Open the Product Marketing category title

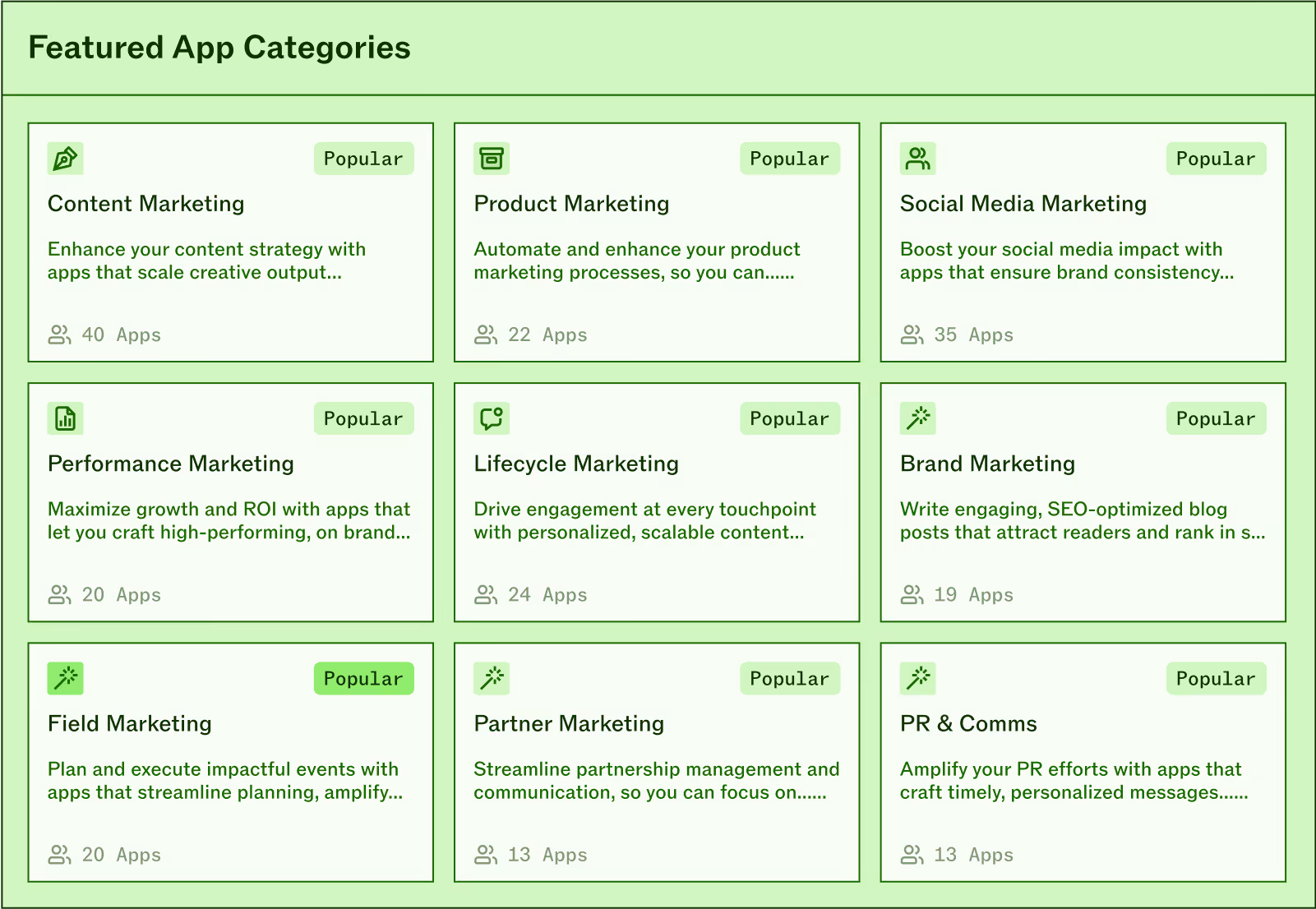tap(571, 204)
